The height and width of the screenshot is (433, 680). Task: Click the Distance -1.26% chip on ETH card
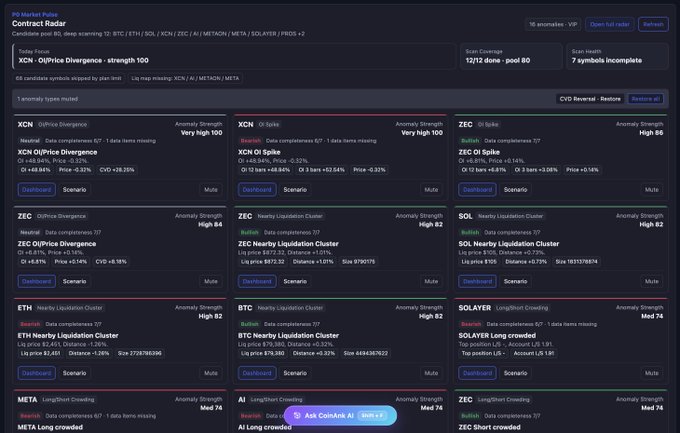click(x=89, y=353)
